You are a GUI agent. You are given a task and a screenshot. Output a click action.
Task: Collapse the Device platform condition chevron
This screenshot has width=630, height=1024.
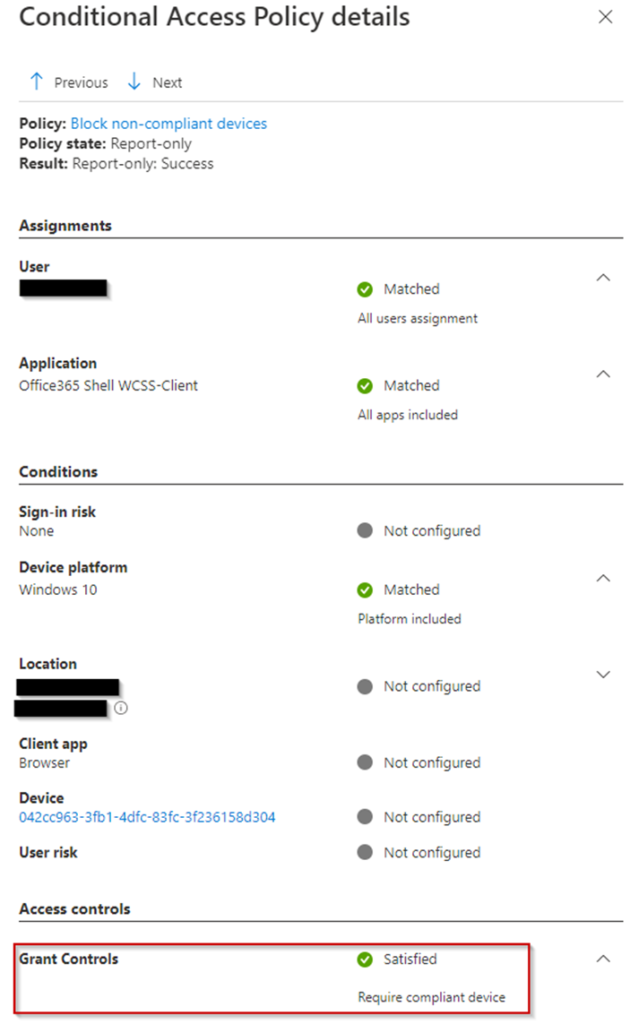[x=603, y=578]
